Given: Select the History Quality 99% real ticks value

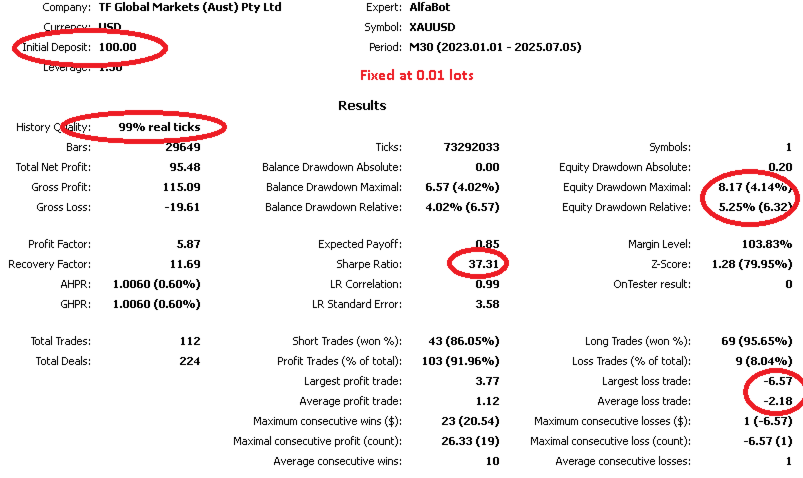Looking at the screenshot, I should coord(159,127).
